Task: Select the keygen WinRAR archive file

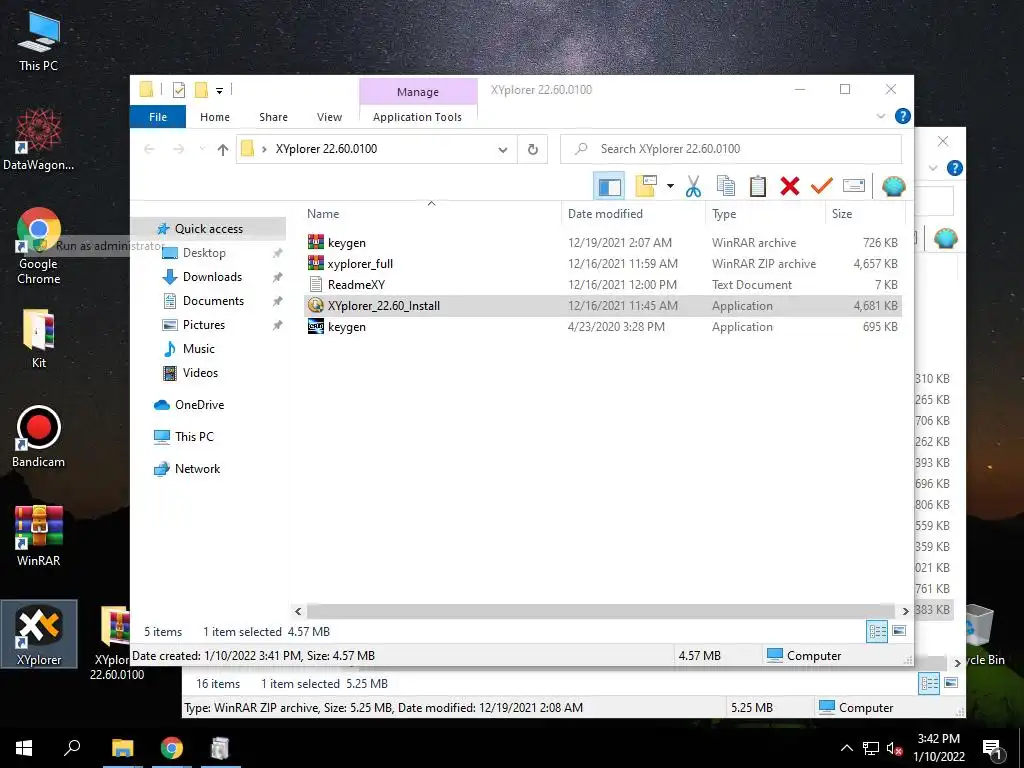Action: tap(603, 243)
